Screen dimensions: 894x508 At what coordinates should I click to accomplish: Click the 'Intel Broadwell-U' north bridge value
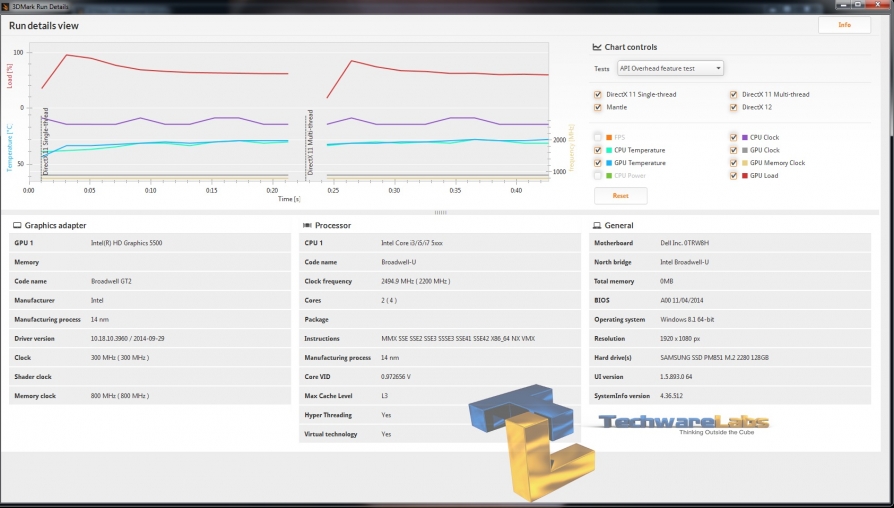coord(684,262)
